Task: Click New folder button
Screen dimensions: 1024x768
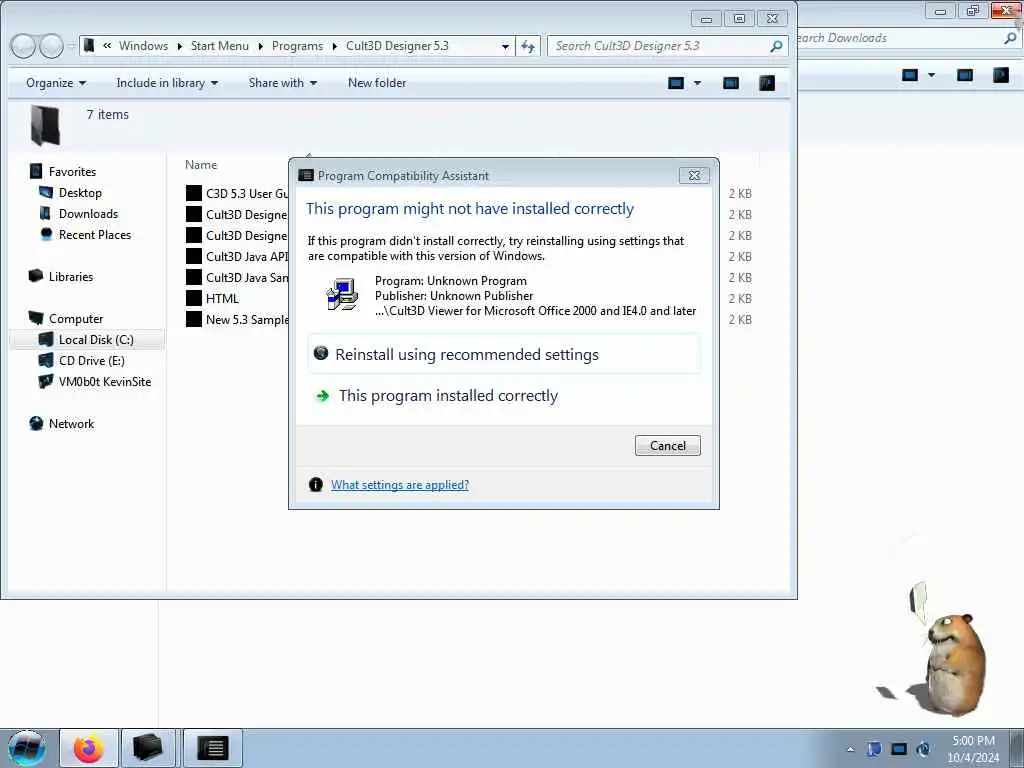Action: click(377, 83)
